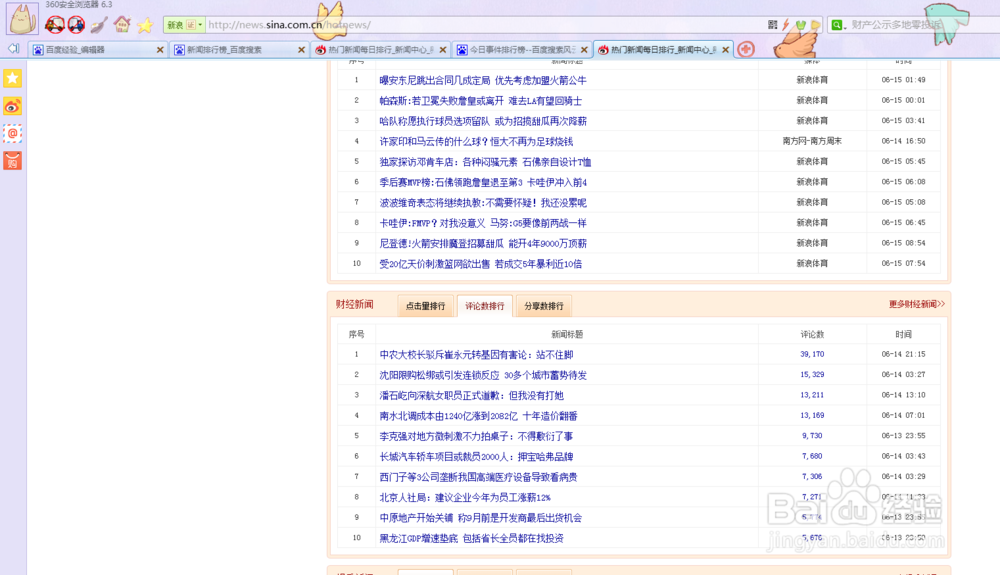Switch to the 今日事件排行榜 tab
The image size is (1000, 575).
point(522,50)
